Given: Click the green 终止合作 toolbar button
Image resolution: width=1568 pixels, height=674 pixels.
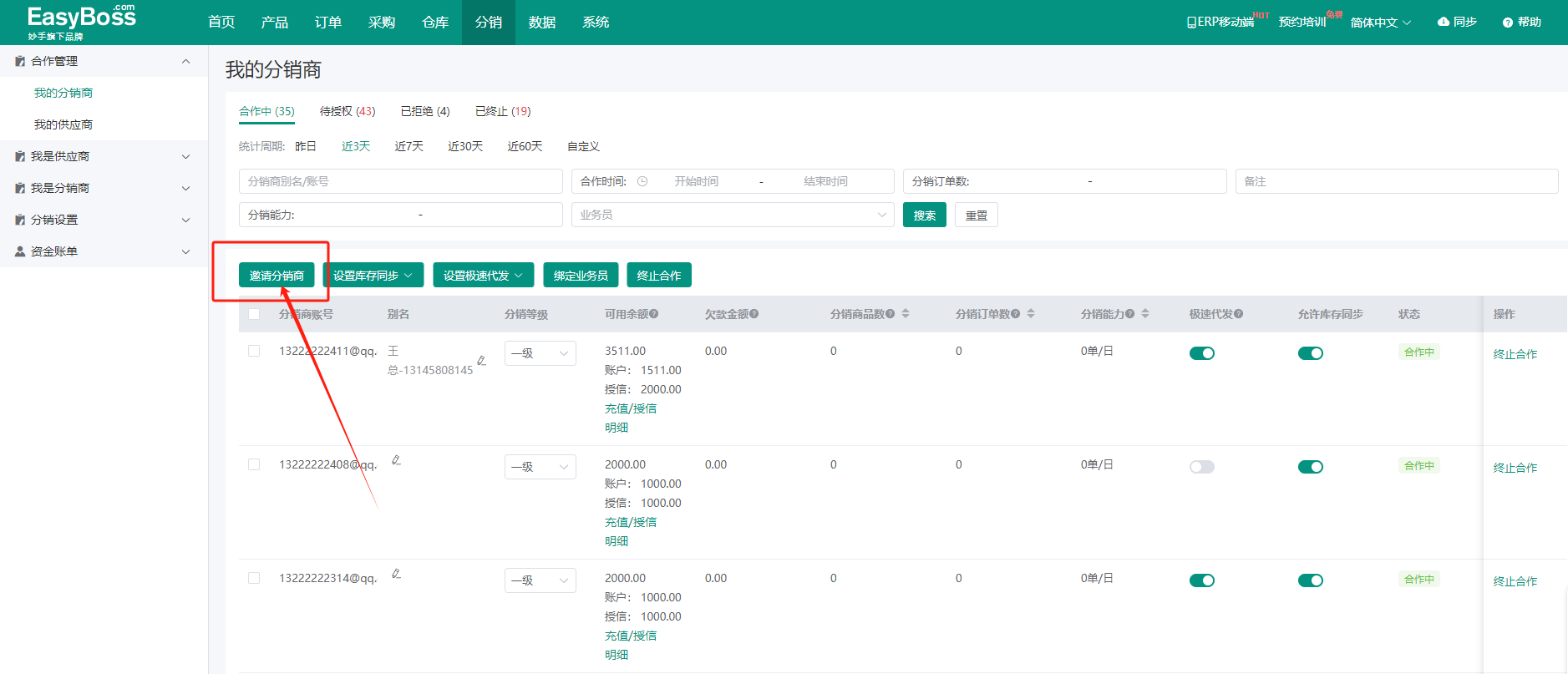Looking at the screenshot, I should 659,276.
